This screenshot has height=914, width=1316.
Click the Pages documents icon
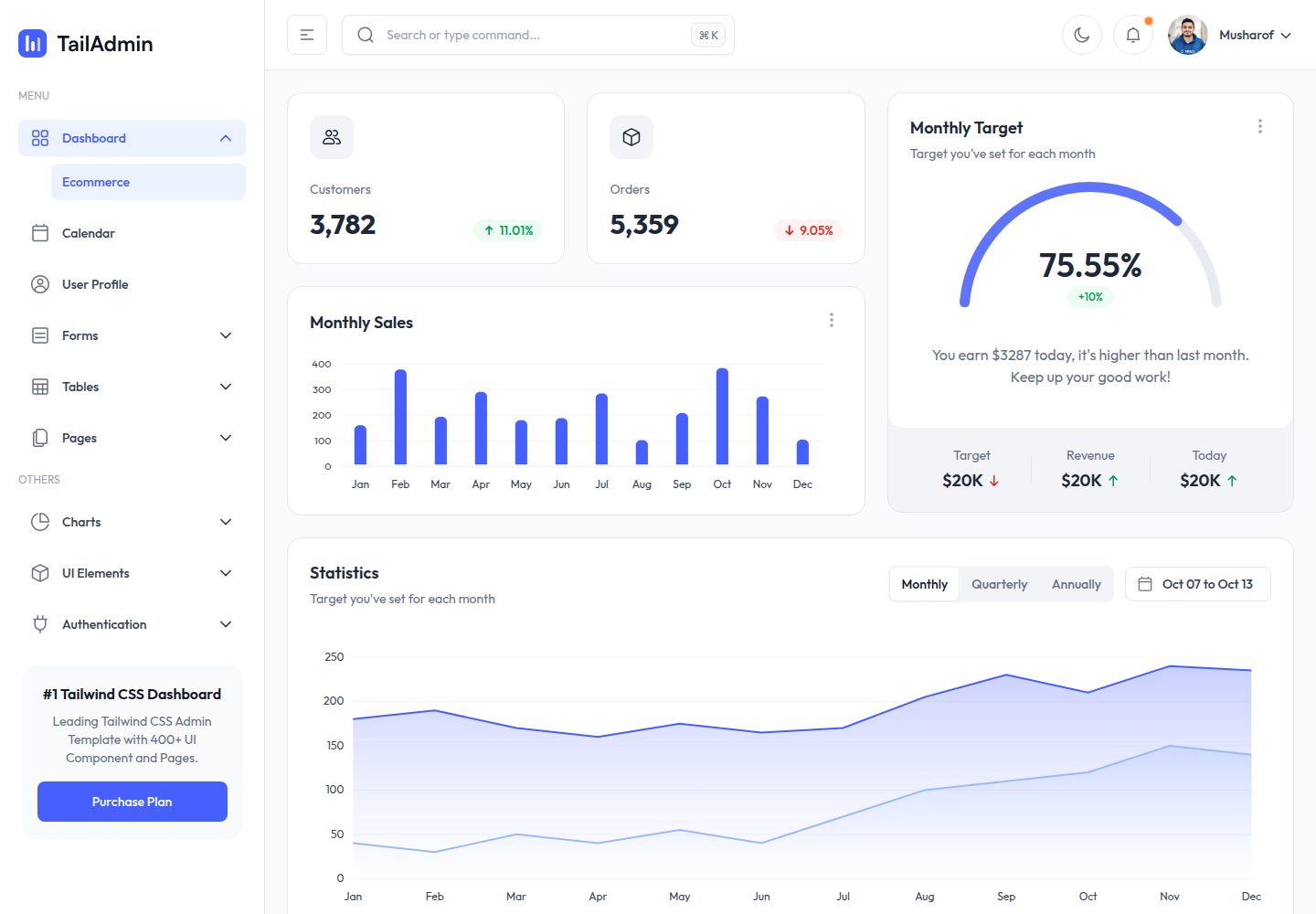(40, 438)
